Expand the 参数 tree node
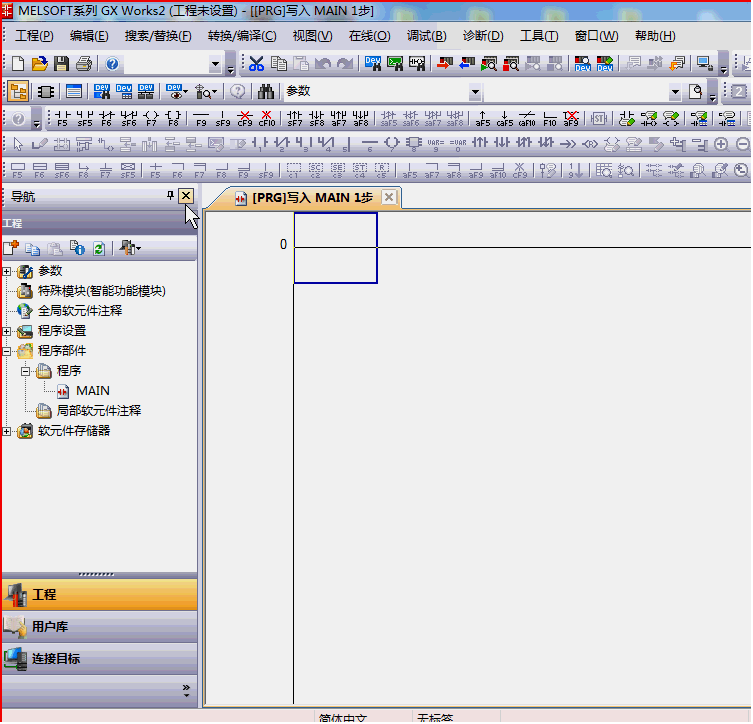This screenshot has width=753, height=724. pos(8,271)
